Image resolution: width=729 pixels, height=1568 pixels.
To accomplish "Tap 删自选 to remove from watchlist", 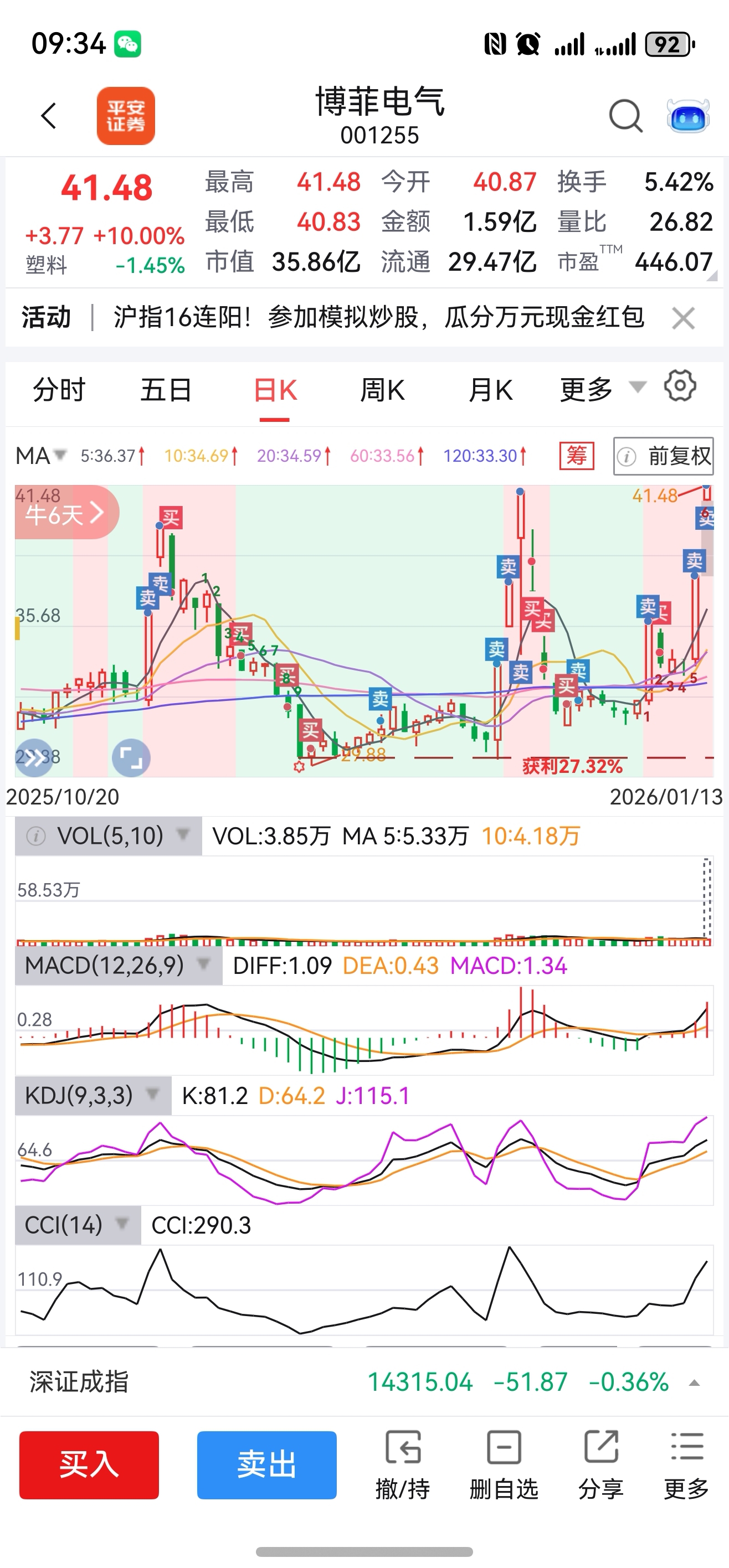I will (504, 1464).
